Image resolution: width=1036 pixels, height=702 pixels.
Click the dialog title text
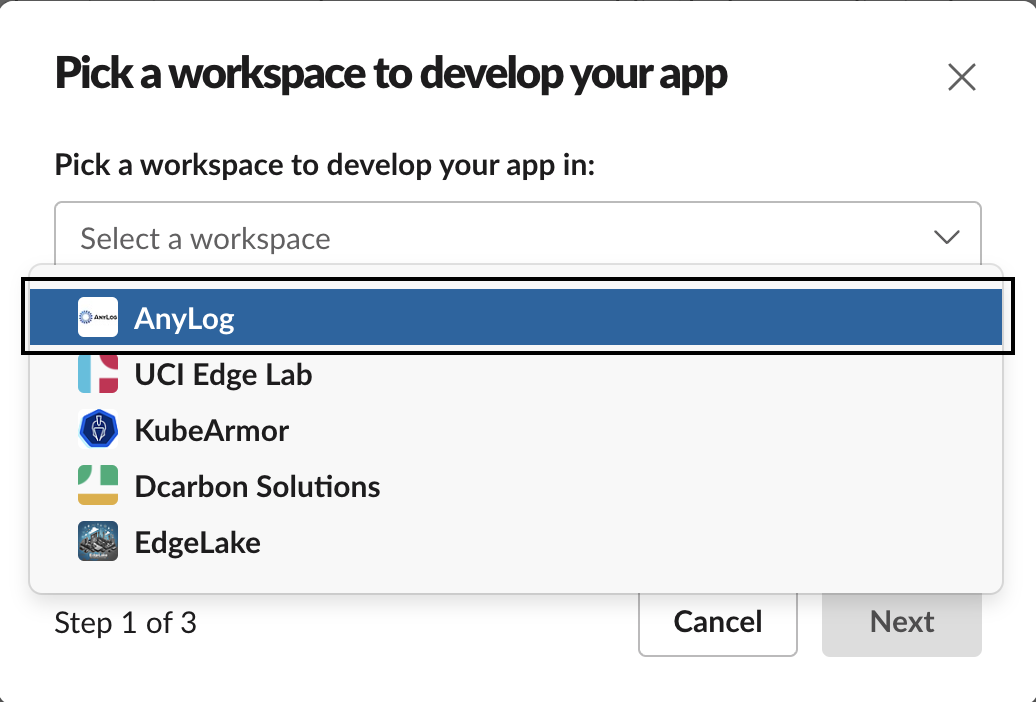coord(391,74)
